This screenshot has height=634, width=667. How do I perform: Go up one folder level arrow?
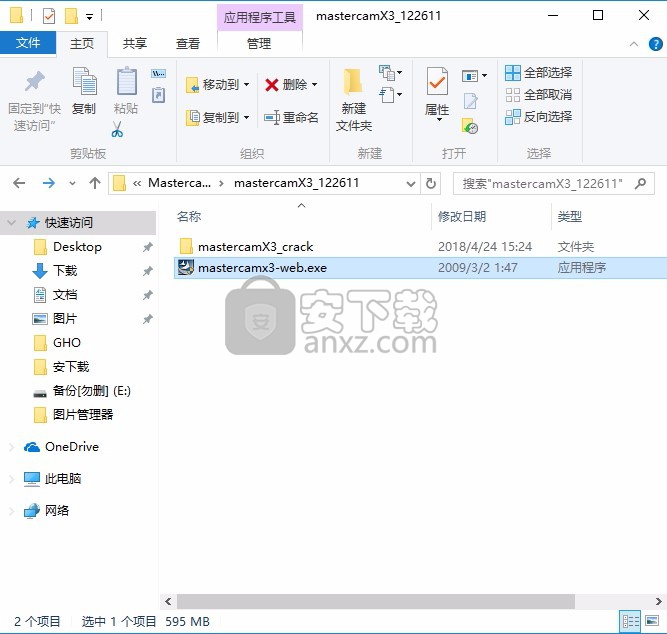(95, 183)
